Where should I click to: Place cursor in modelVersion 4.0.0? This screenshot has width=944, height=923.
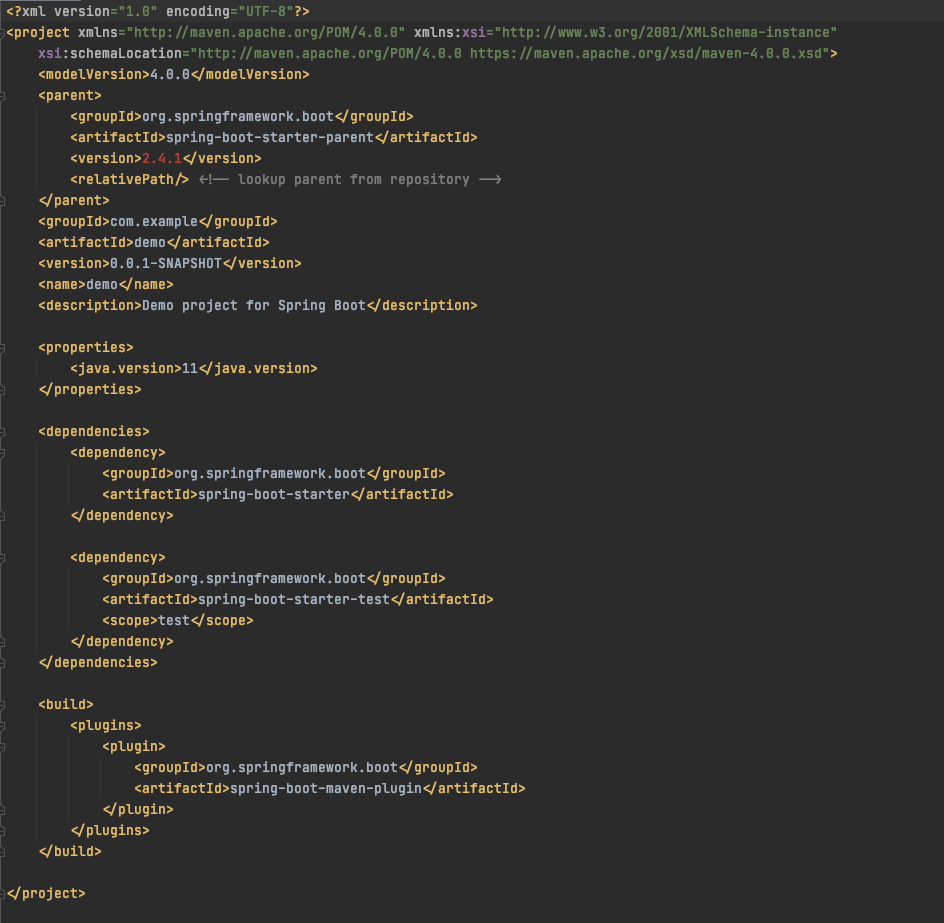(170, 75)
